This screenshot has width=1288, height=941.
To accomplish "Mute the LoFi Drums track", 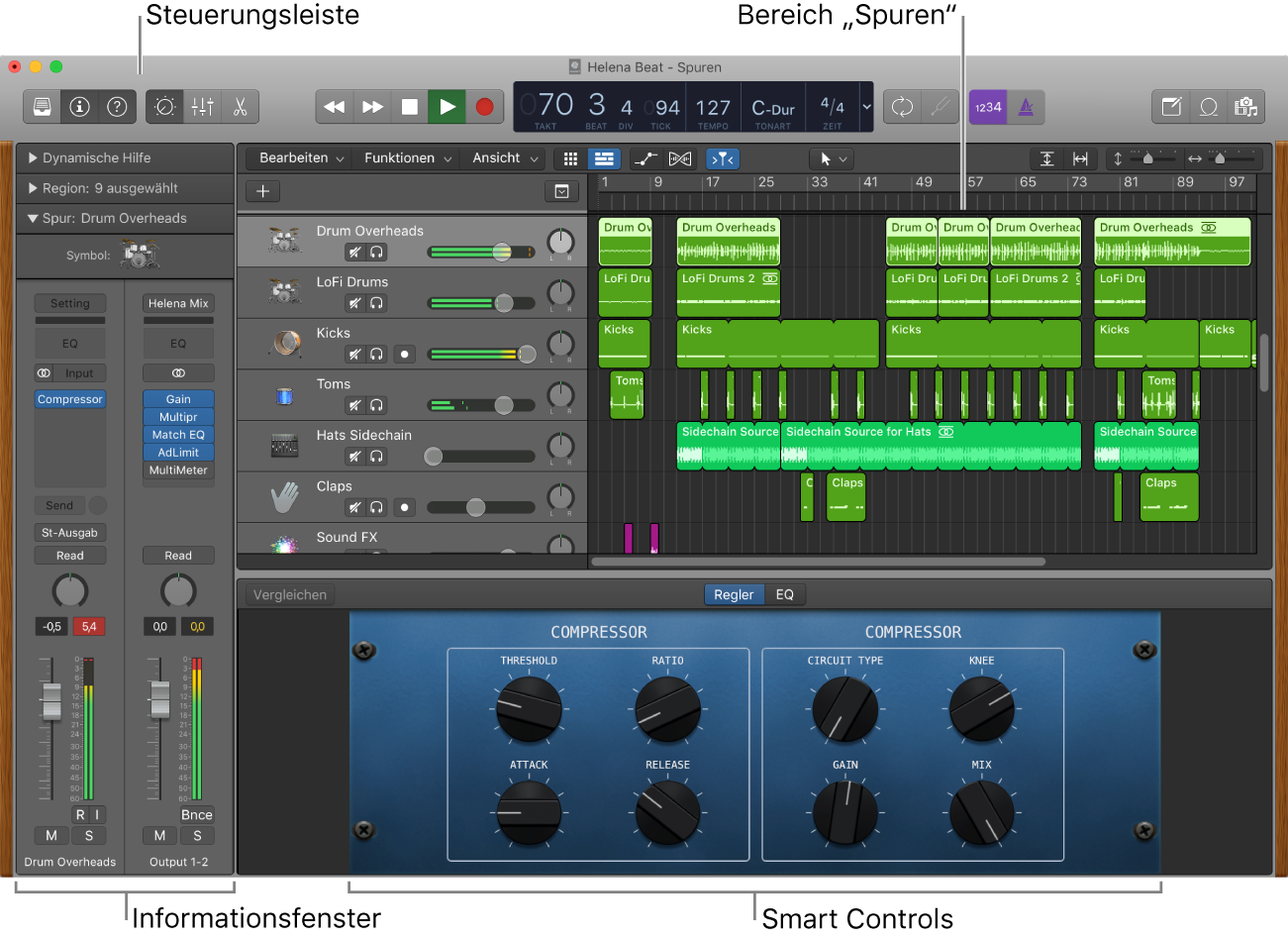I will click(353, 303).
